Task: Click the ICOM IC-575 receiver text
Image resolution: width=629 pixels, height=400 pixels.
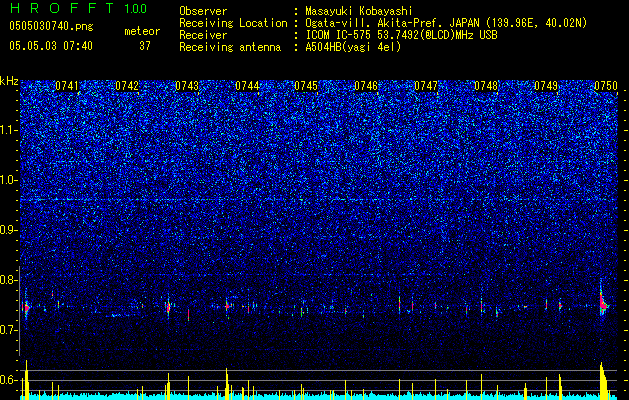Action: 401,35
